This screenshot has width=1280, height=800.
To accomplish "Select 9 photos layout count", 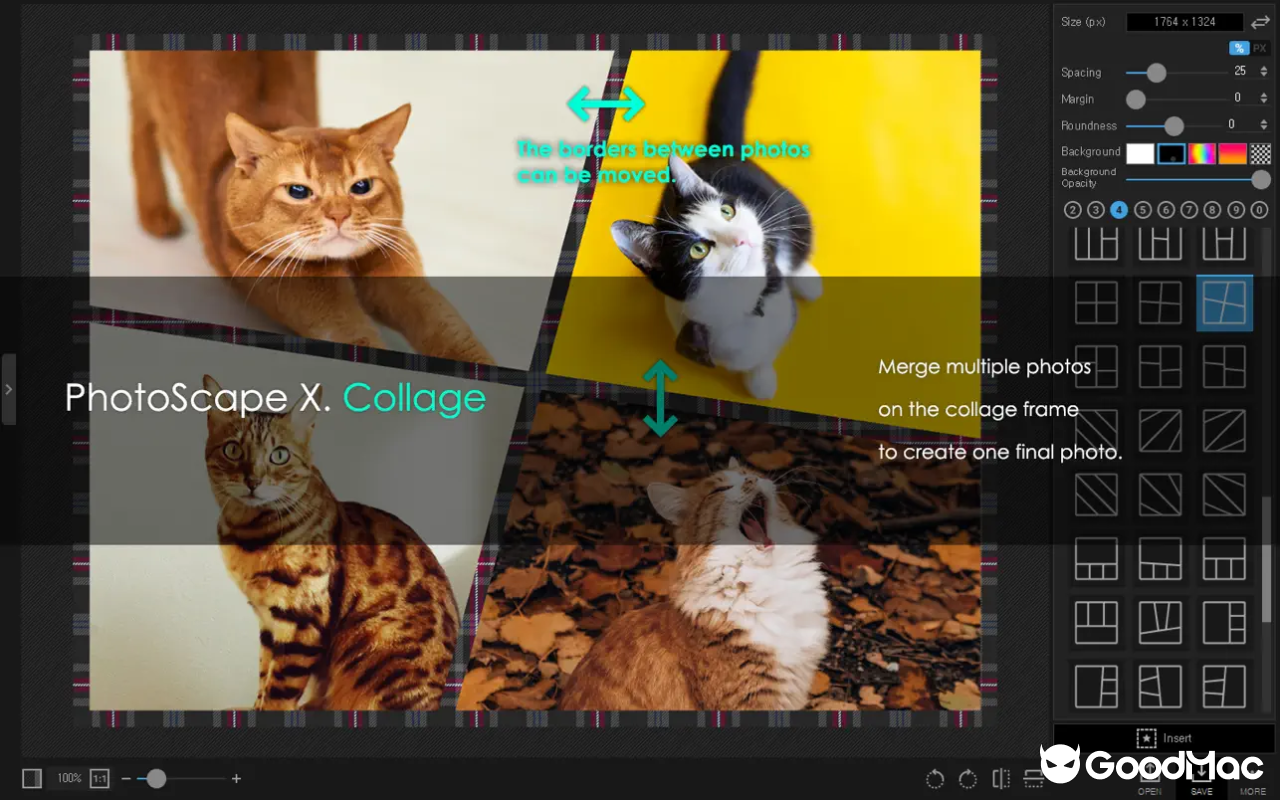I will [1236, 210].
